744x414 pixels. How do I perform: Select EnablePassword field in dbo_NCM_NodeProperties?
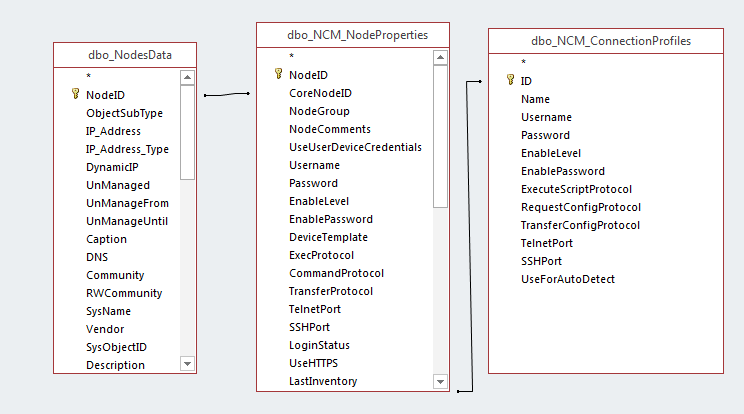pos(331,220)
